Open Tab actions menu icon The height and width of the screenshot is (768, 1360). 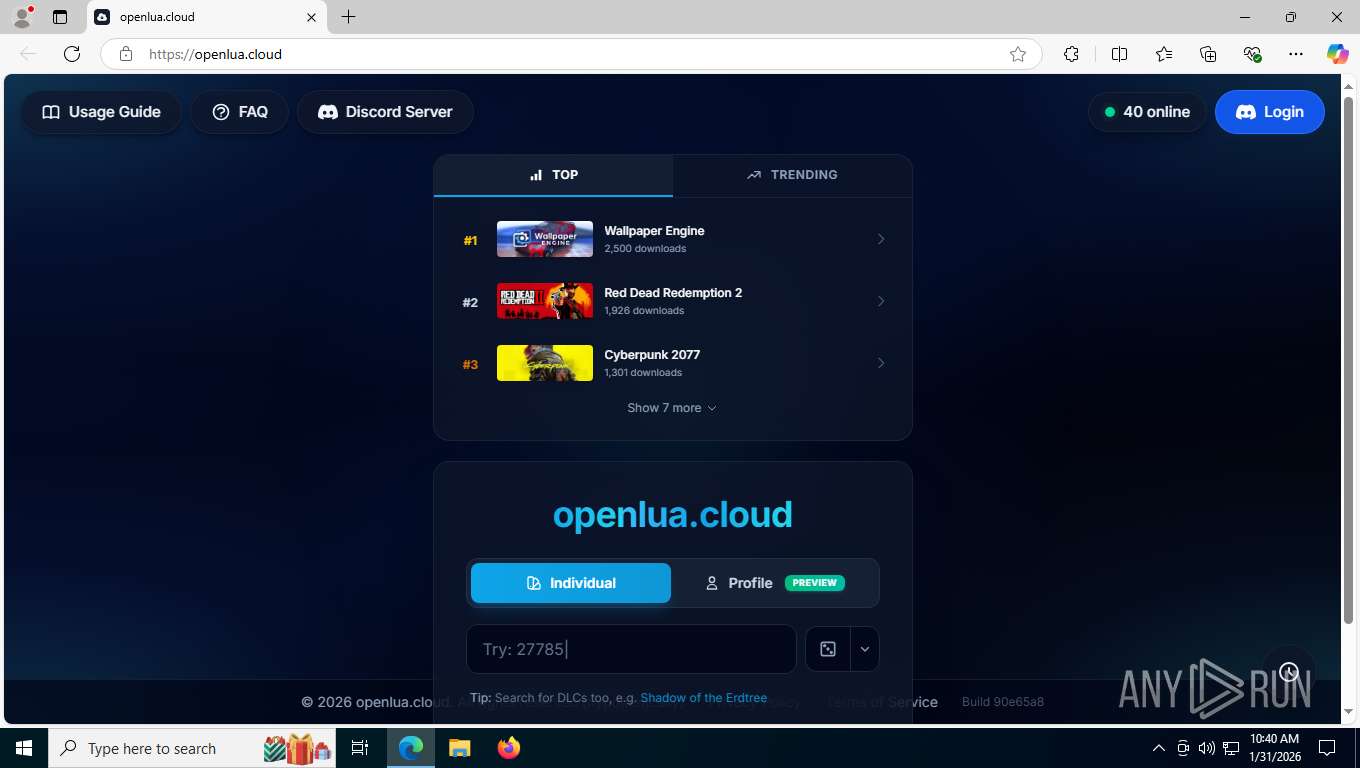click(60, 17)
